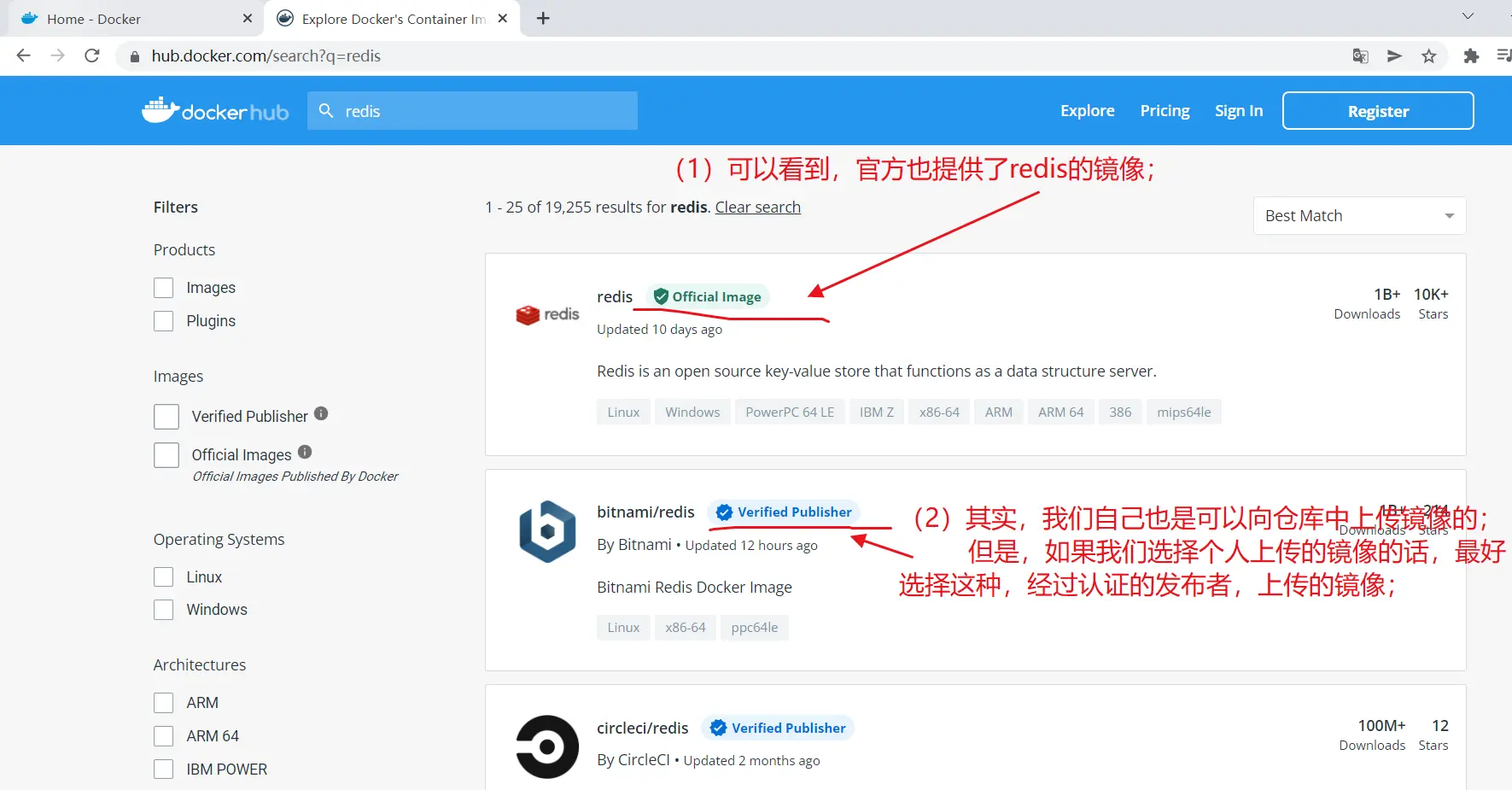Click the CircleCI logo thumbnail
Screen dimensions: 1512x790
pyautogui.click(x=547, y=747)
